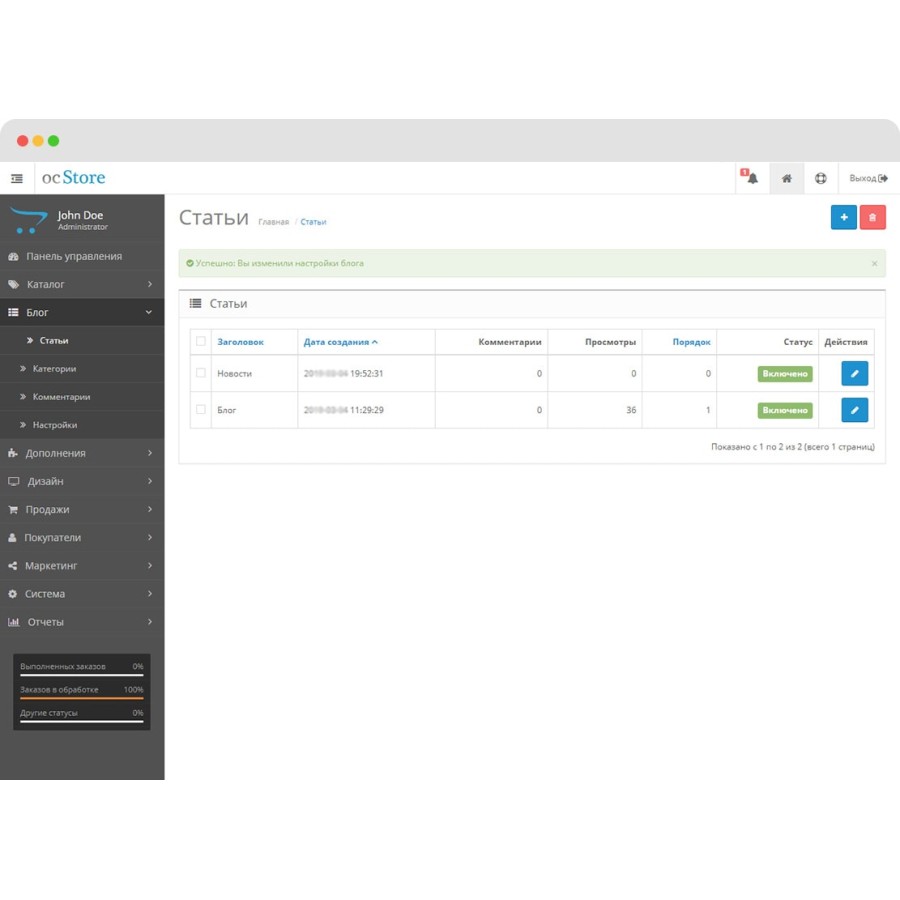Click Включено status badge for Блог
This screenshot has width=900, height=900.
pos(785,410)
